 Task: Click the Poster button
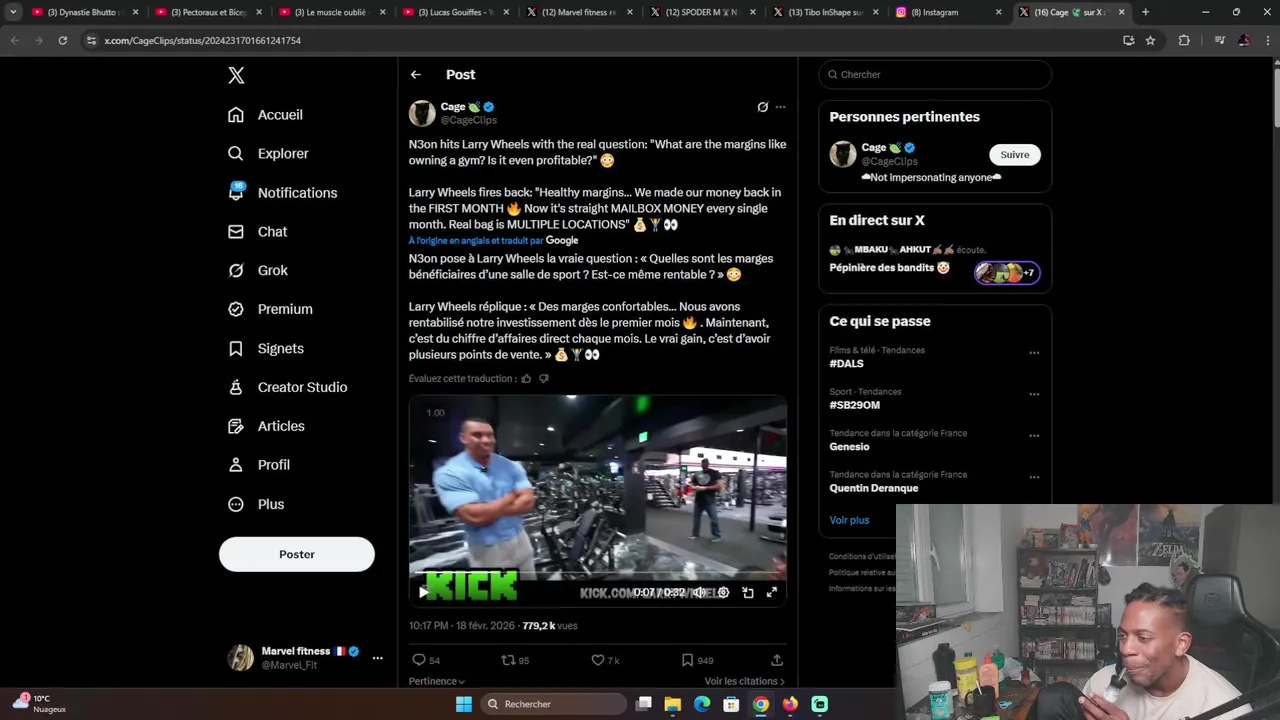click(297, 554)
